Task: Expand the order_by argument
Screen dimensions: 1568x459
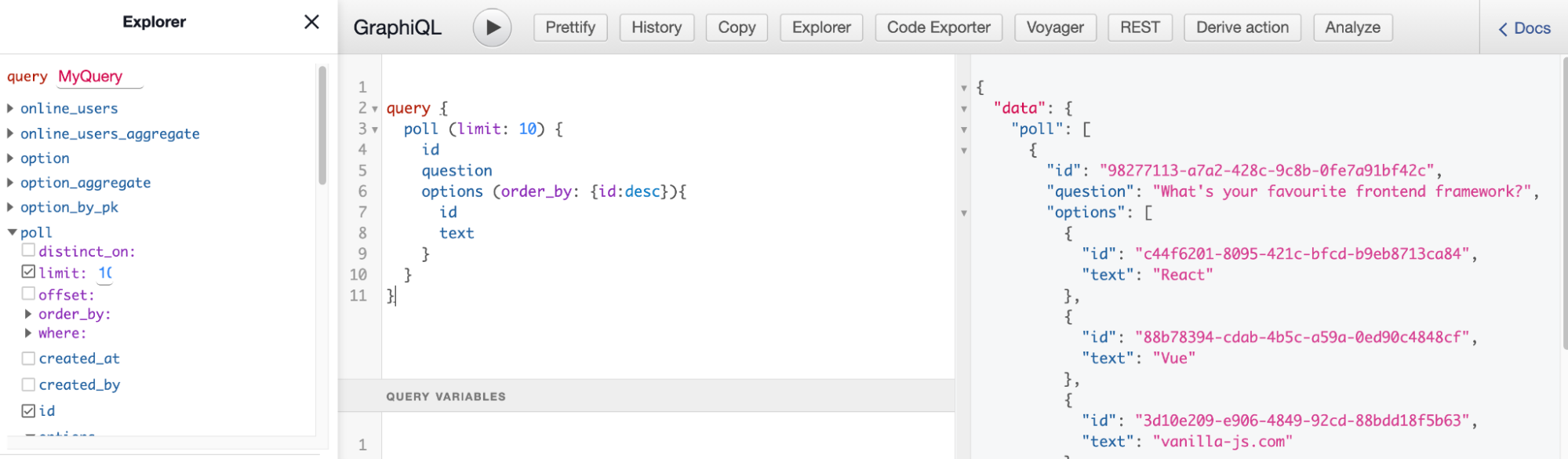Action: (x=28, y=314)
